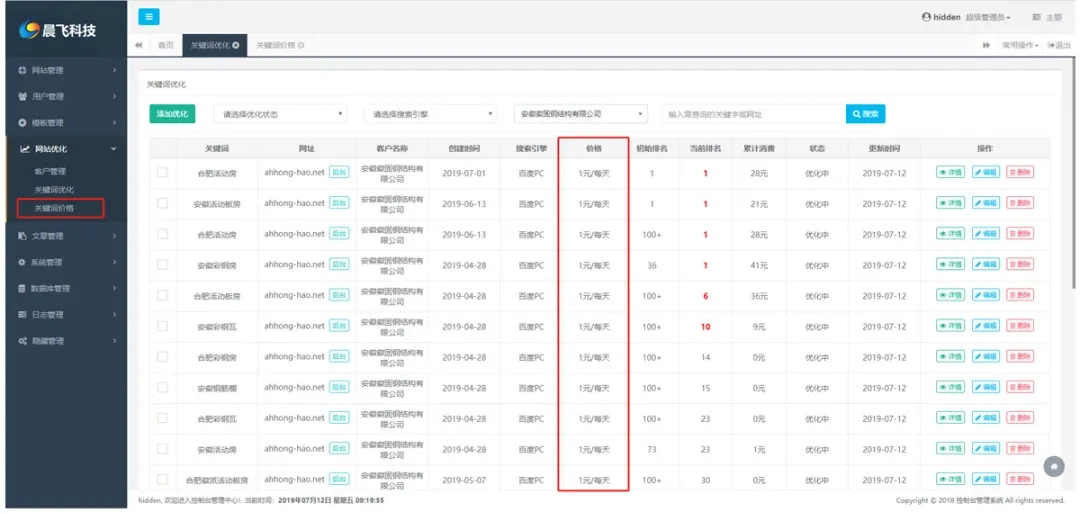View 详情 for the 合肥彩钢瓦 row
This screenshot has height=514, width=1080.
click(951, 418)
